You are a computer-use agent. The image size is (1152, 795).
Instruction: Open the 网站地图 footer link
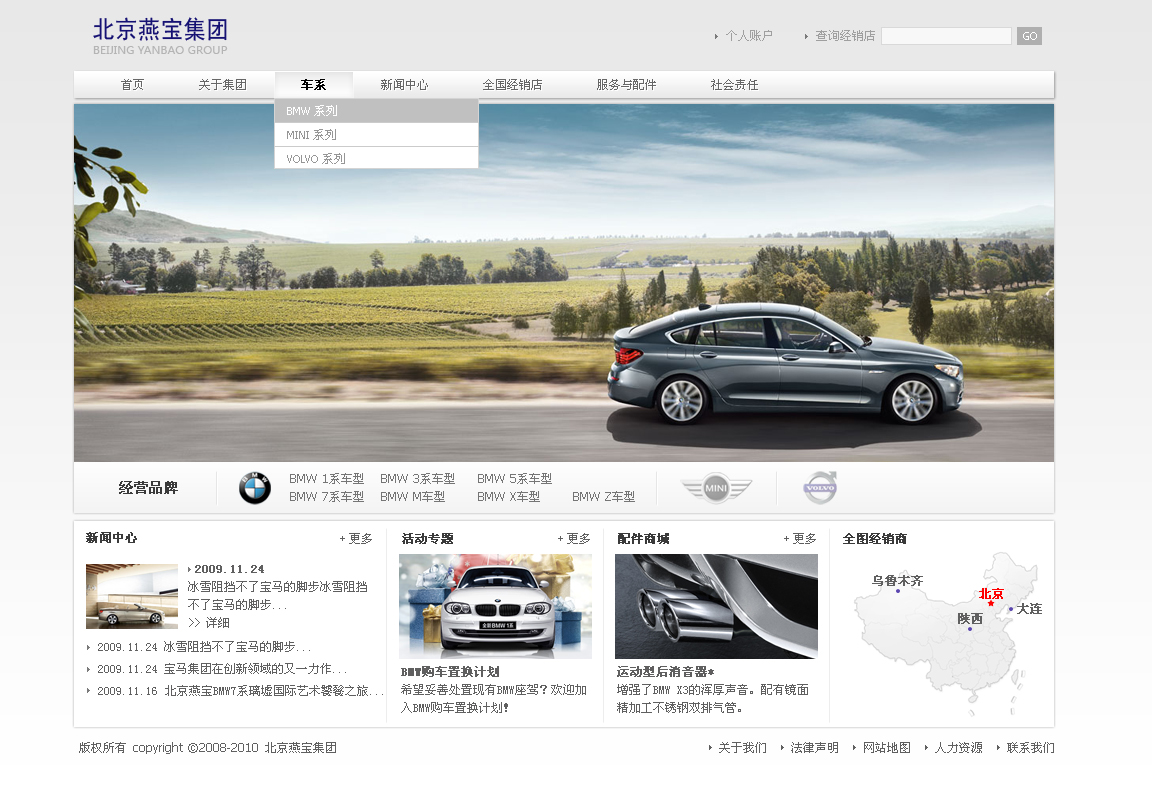pos(886,747)
